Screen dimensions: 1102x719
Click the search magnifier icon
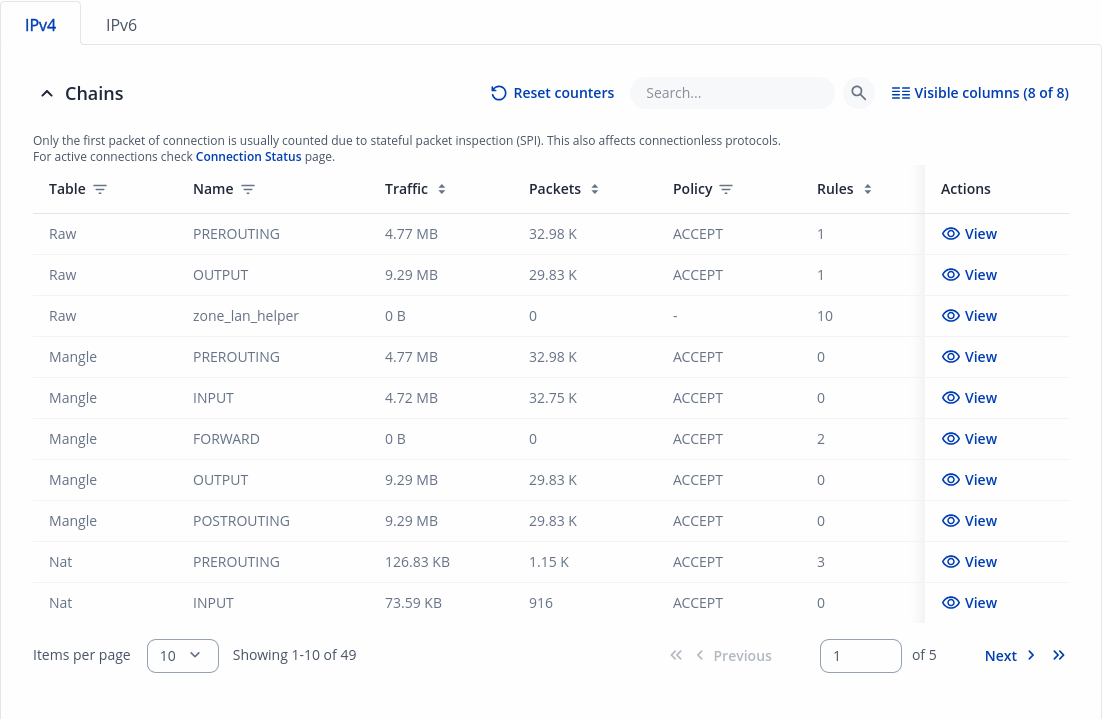858,93
